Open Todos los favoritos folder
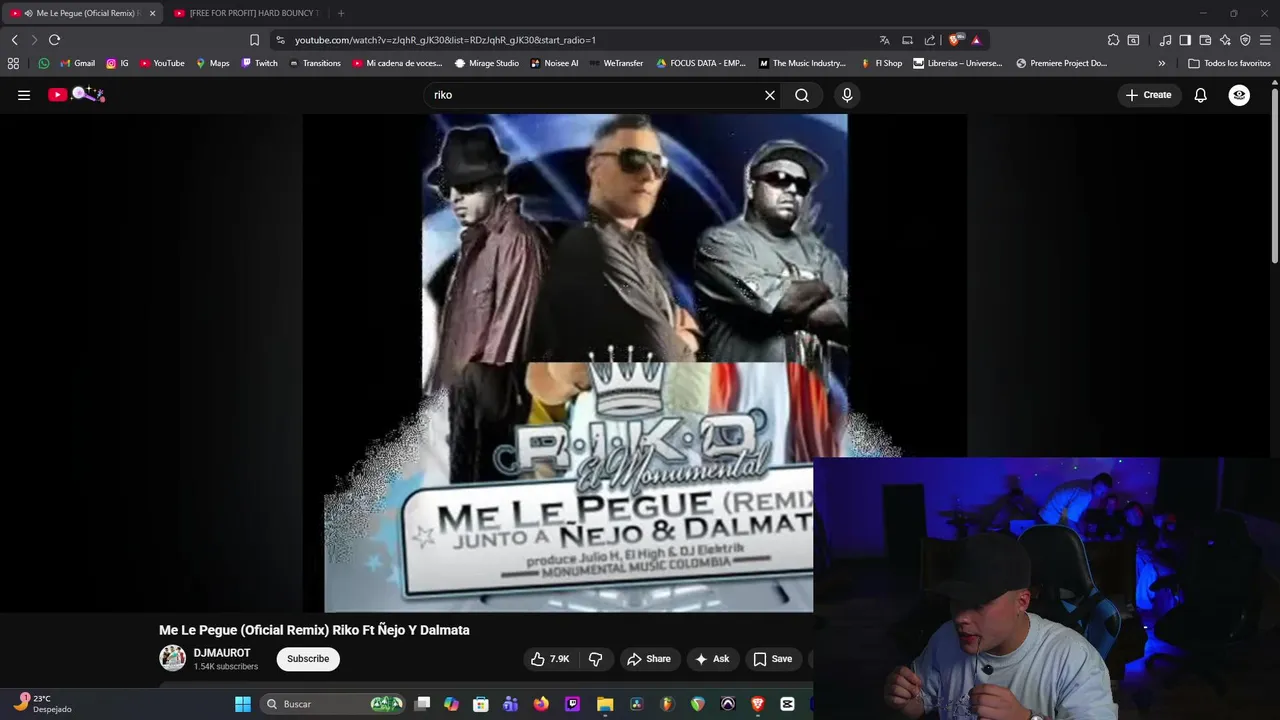The width and height of the screenshot is (1280, 720). tap(1229, 63)
